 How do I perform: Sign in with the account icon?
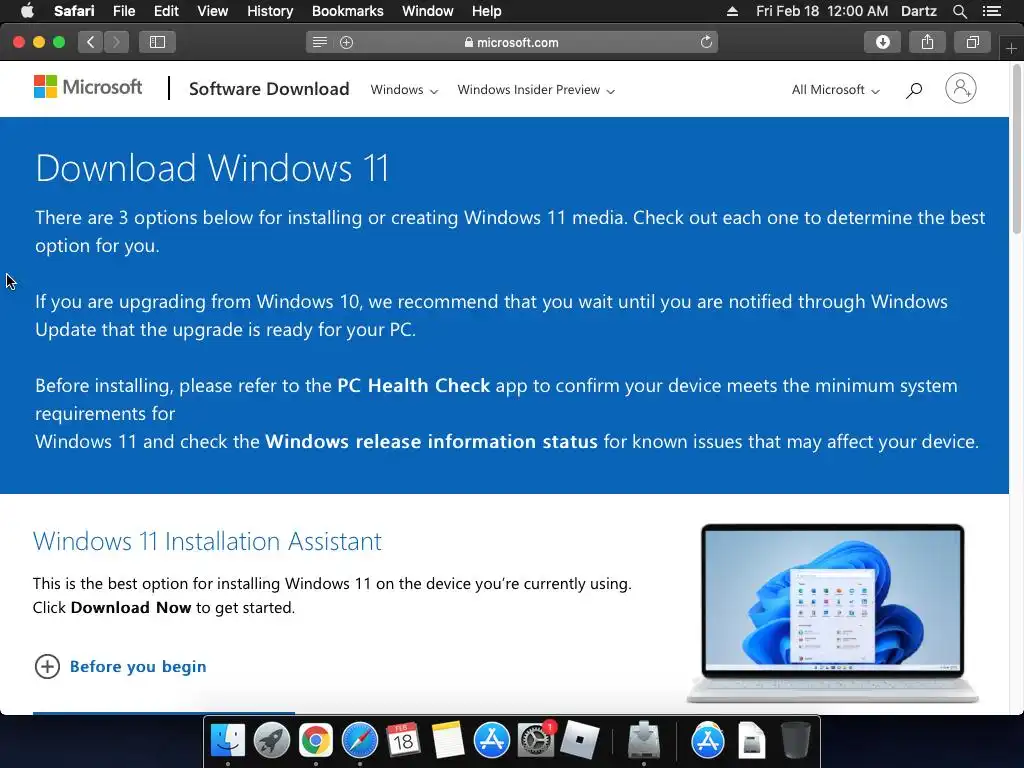pyautogui.click(x=961, y=88)
